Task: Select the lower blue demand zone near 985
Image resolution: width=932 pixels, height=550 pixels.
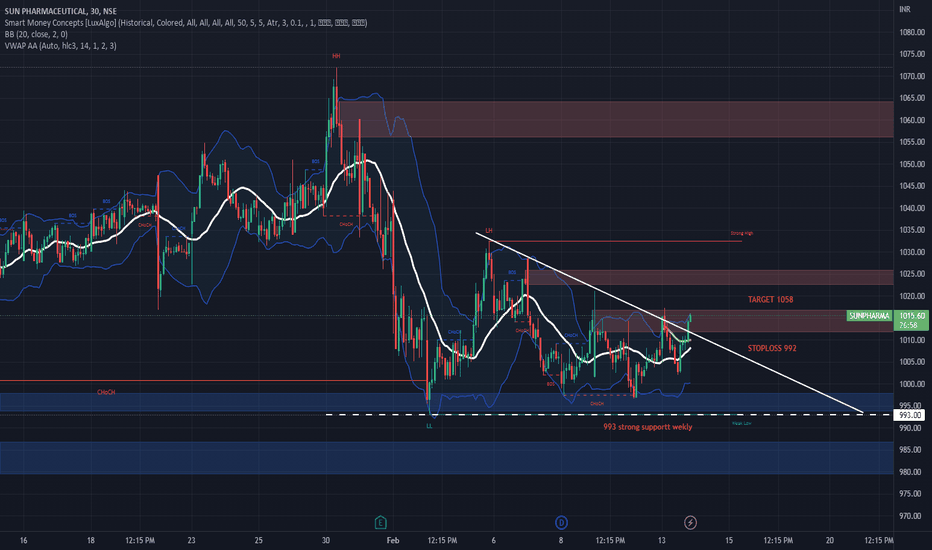Action: pyautogui.click(x=446, y=458)
